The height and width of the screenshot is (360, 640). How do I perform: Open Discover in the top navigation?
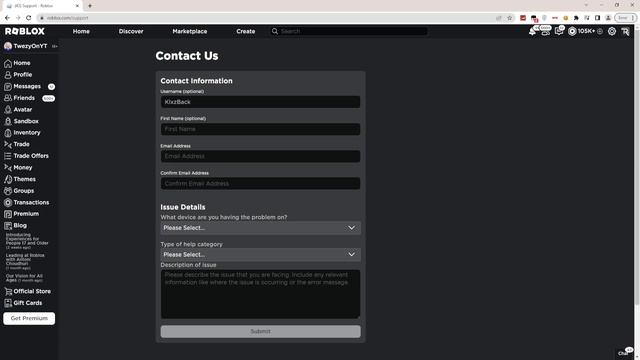pyautogui.click(x=131, y=31)
